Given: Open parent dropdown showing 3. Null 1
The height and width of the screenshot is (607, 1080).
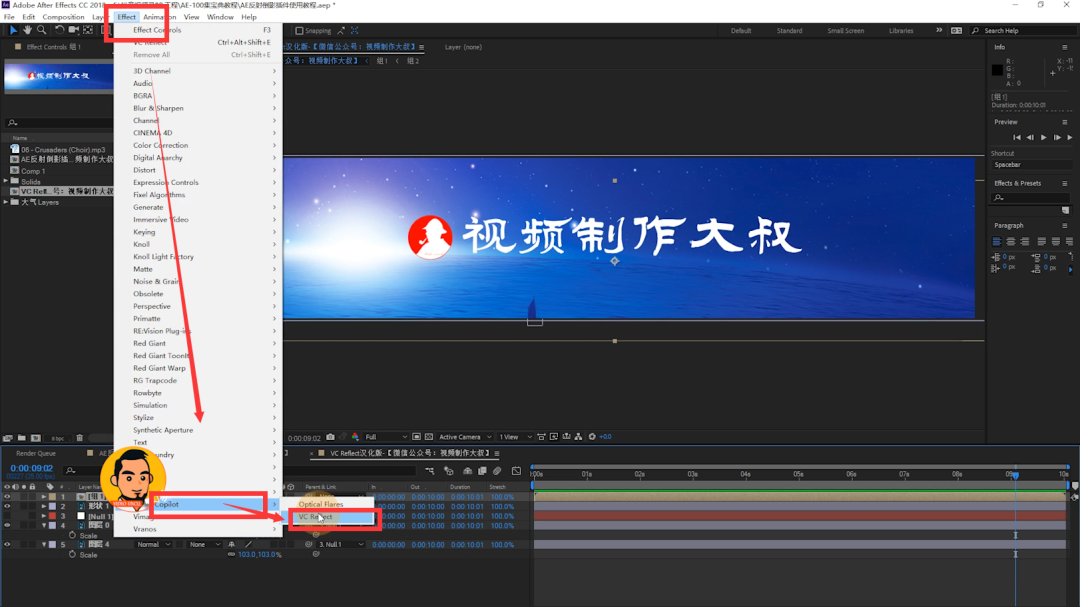Looking at the screenshot, I should click(x=340, y=544).
